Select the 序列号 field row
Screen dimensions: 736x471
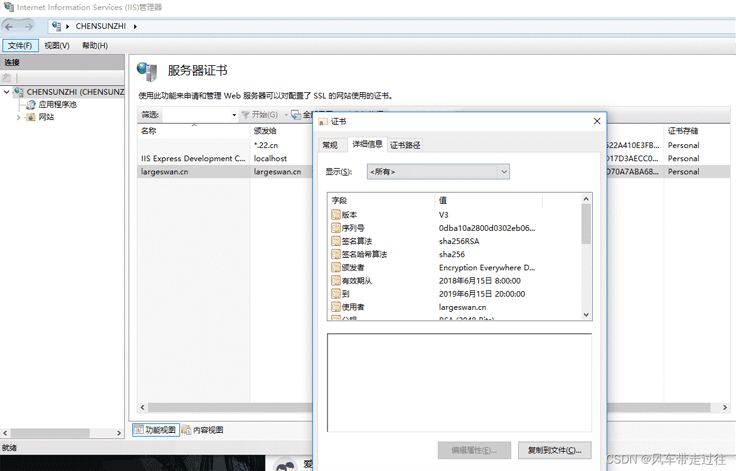[x=455, y=228]
